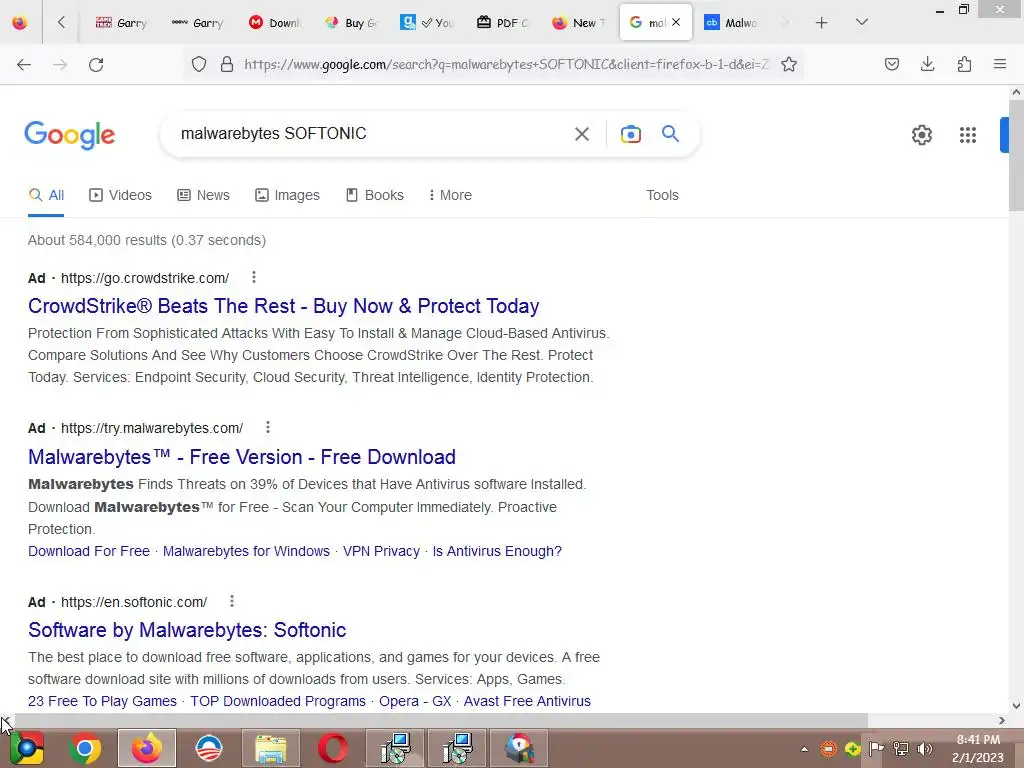This screenshot has height=768, width=1024.
Task: Open the Firefox downloads panel
Action: point(927,64)
